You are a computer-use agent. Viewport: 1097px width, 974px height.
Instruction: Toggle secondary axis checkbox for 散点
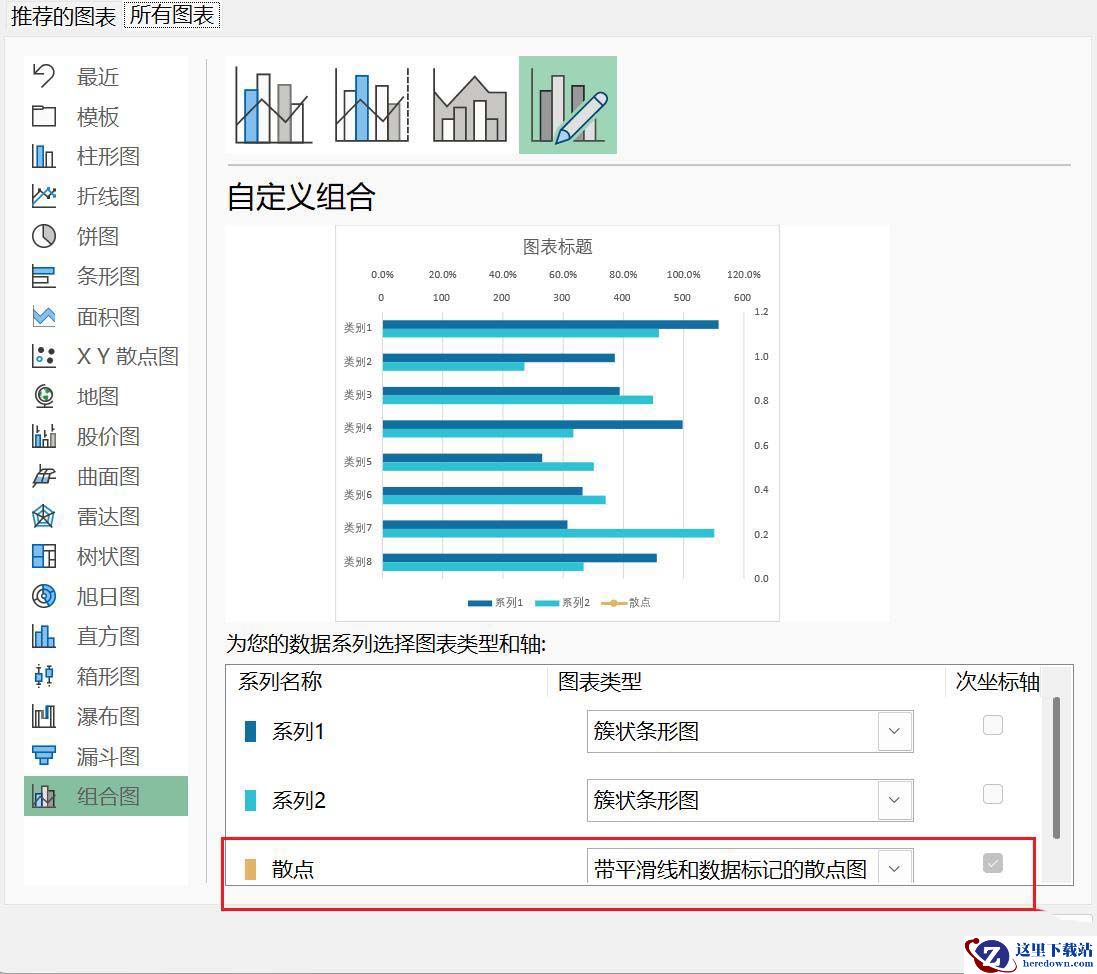click(993, 863)
